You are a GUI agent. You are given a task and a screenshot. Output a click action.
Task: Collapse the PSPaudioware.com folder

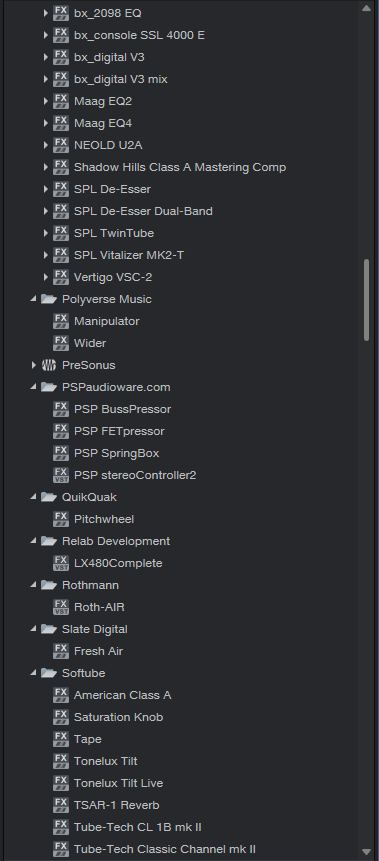34,386
